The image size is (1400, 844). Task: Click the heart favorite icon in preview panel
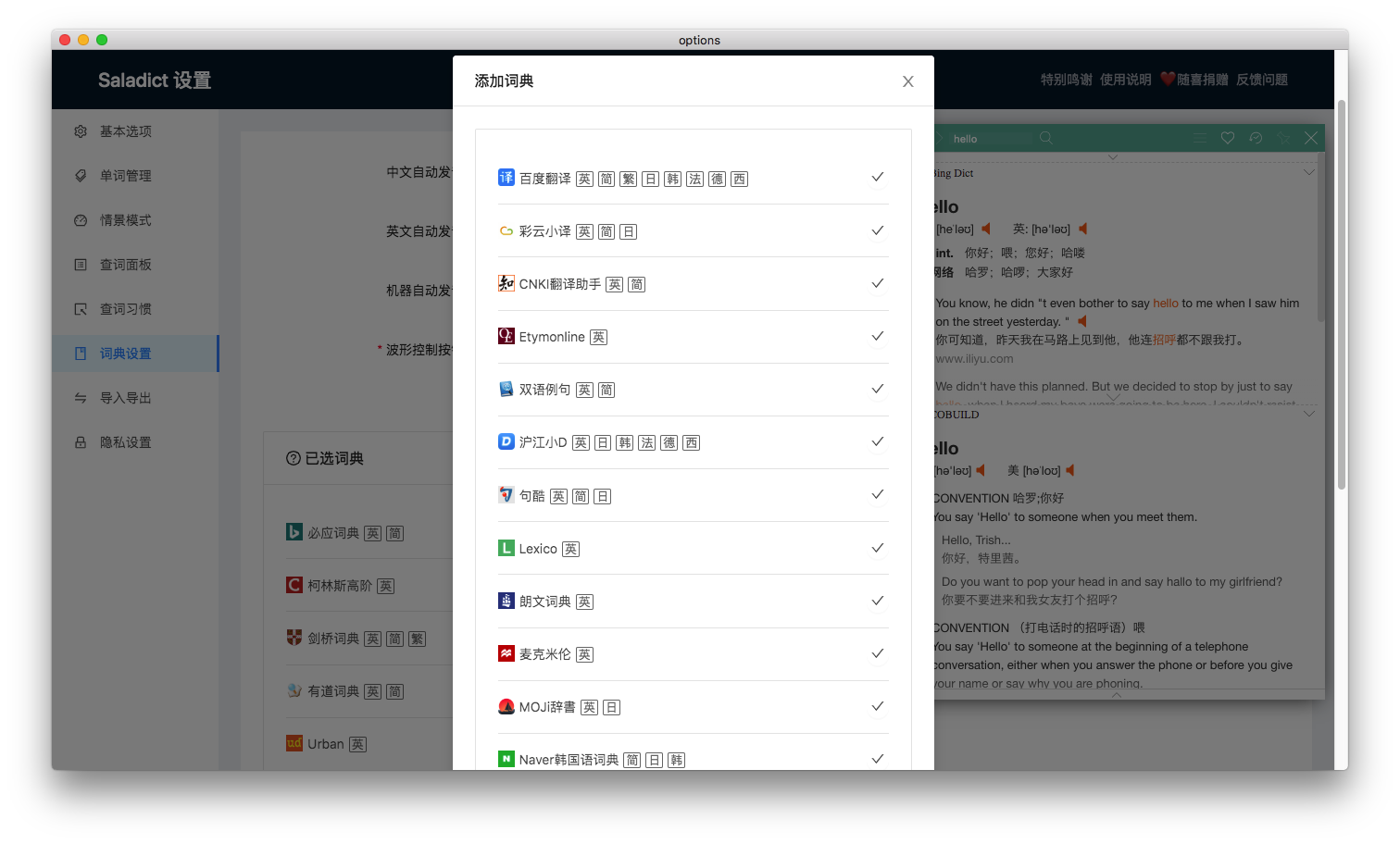[x=1228, y=138]
